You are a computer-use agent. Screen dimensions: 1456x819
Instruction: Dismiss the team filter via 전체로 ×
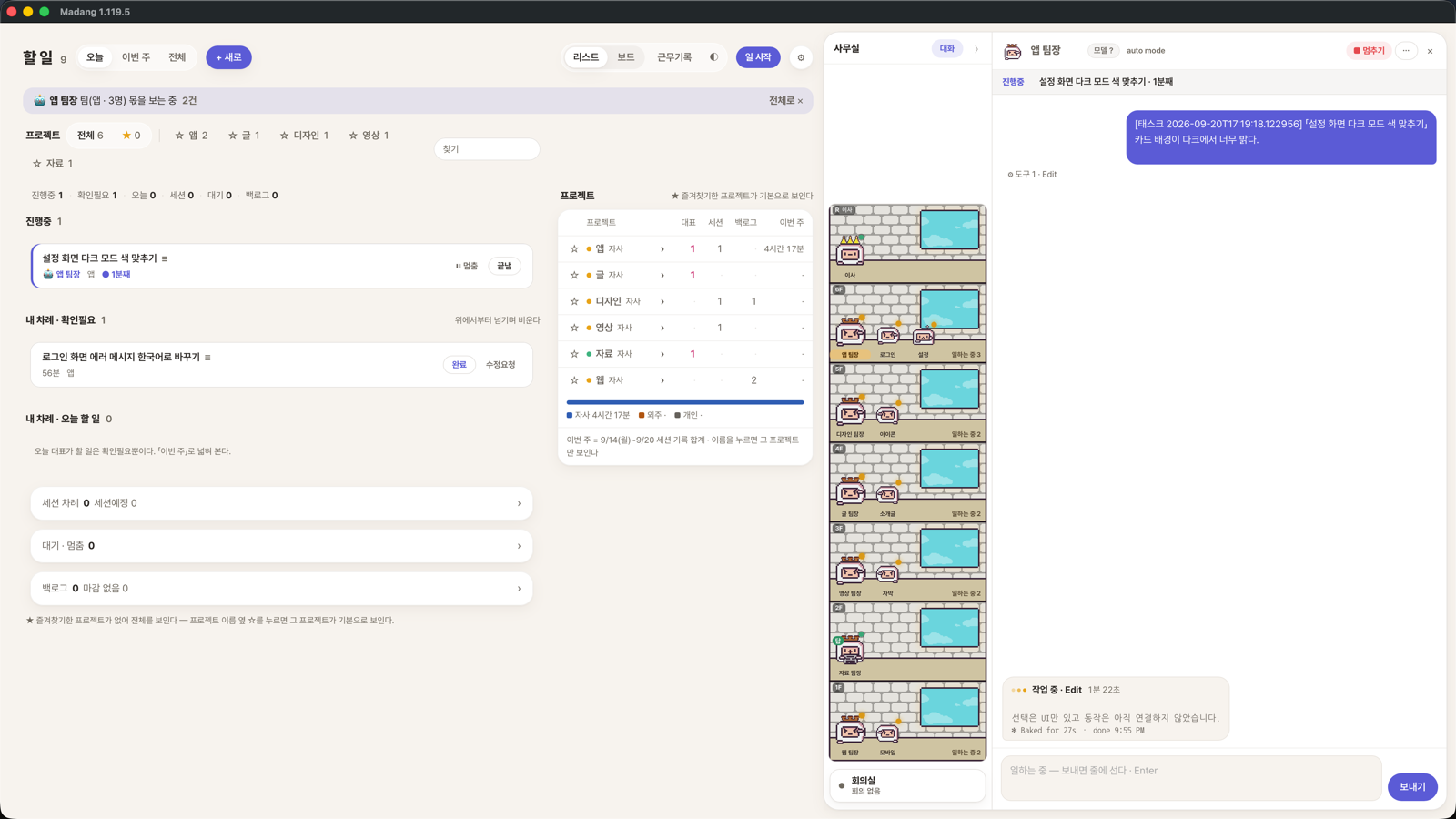click(x=785, y=101)
